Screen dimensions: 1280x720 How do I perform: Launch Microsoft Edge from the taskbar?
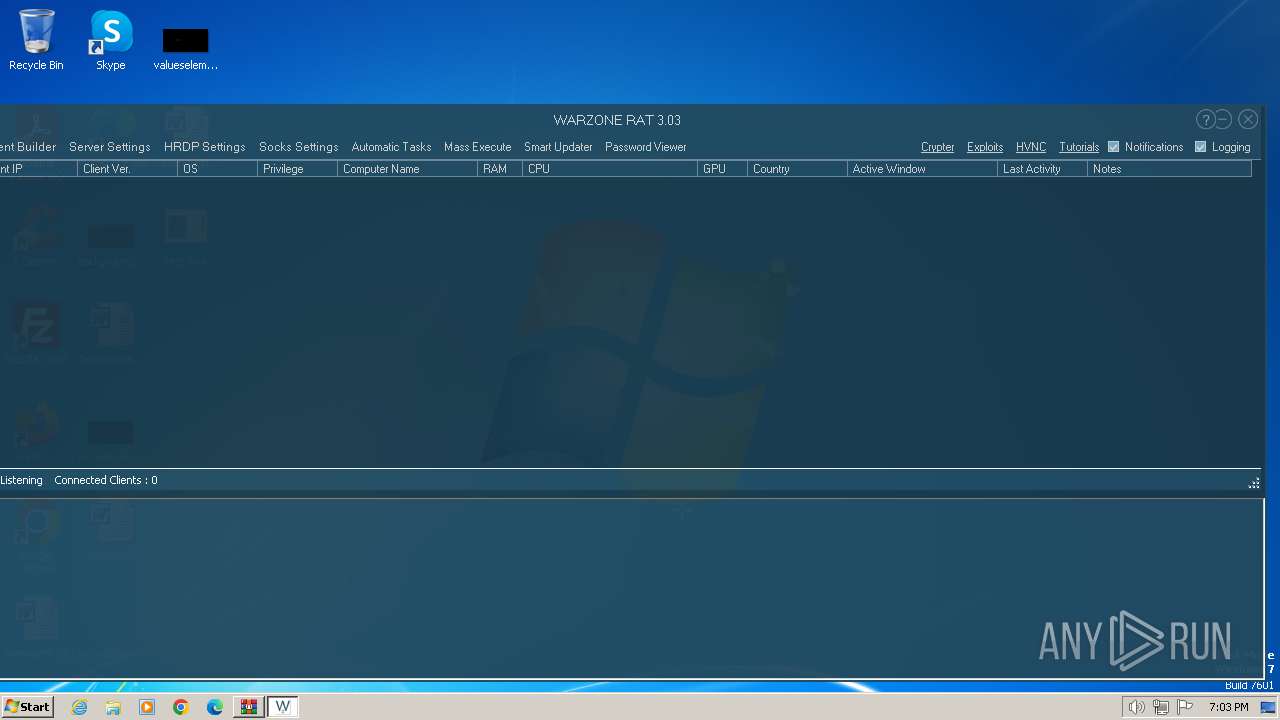tap(215, 707)
